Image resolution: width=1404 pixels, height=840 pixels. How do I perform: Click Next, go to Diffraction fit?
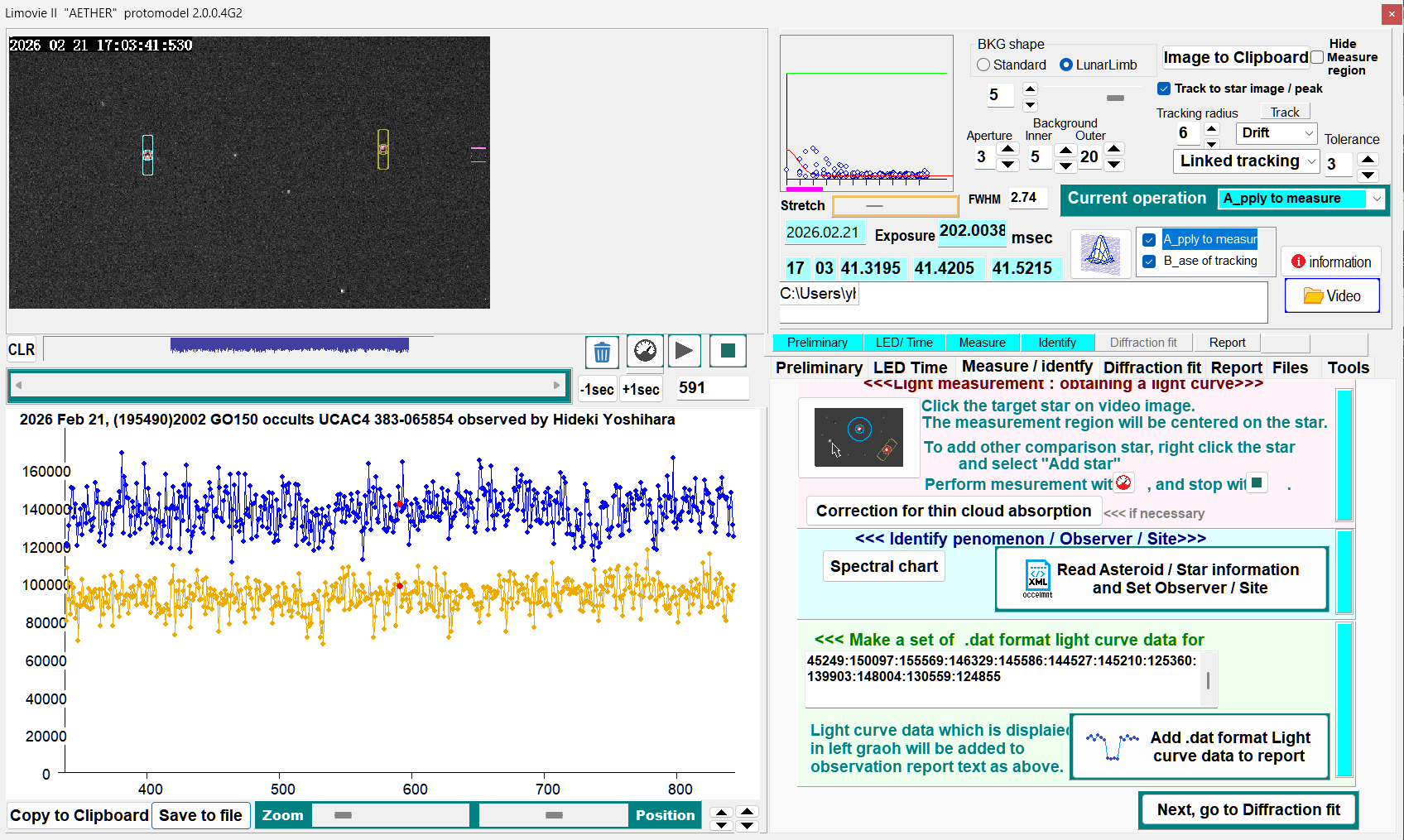click(1248, 809)
